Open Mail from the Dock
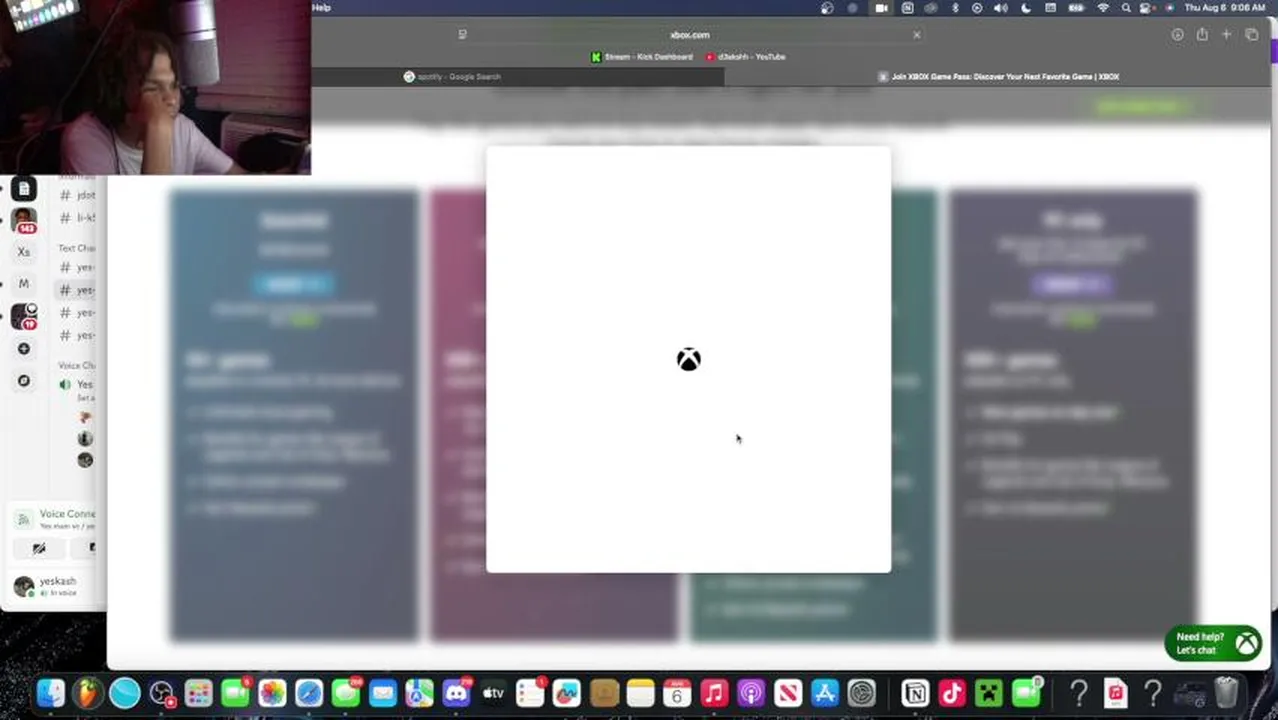The height and width of the screenshot is (720, 1278). (x=383, y=693)
